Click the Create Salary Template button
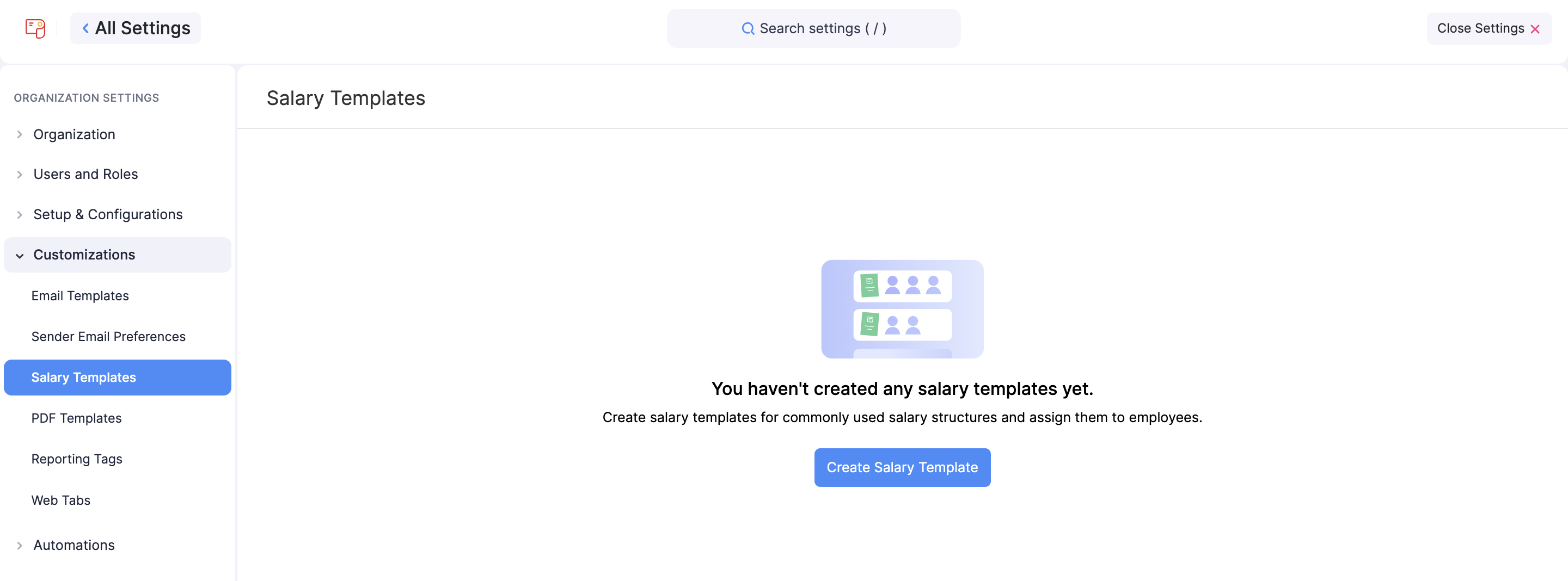This screenshot has width=1568, height=581. click(902, 467)
